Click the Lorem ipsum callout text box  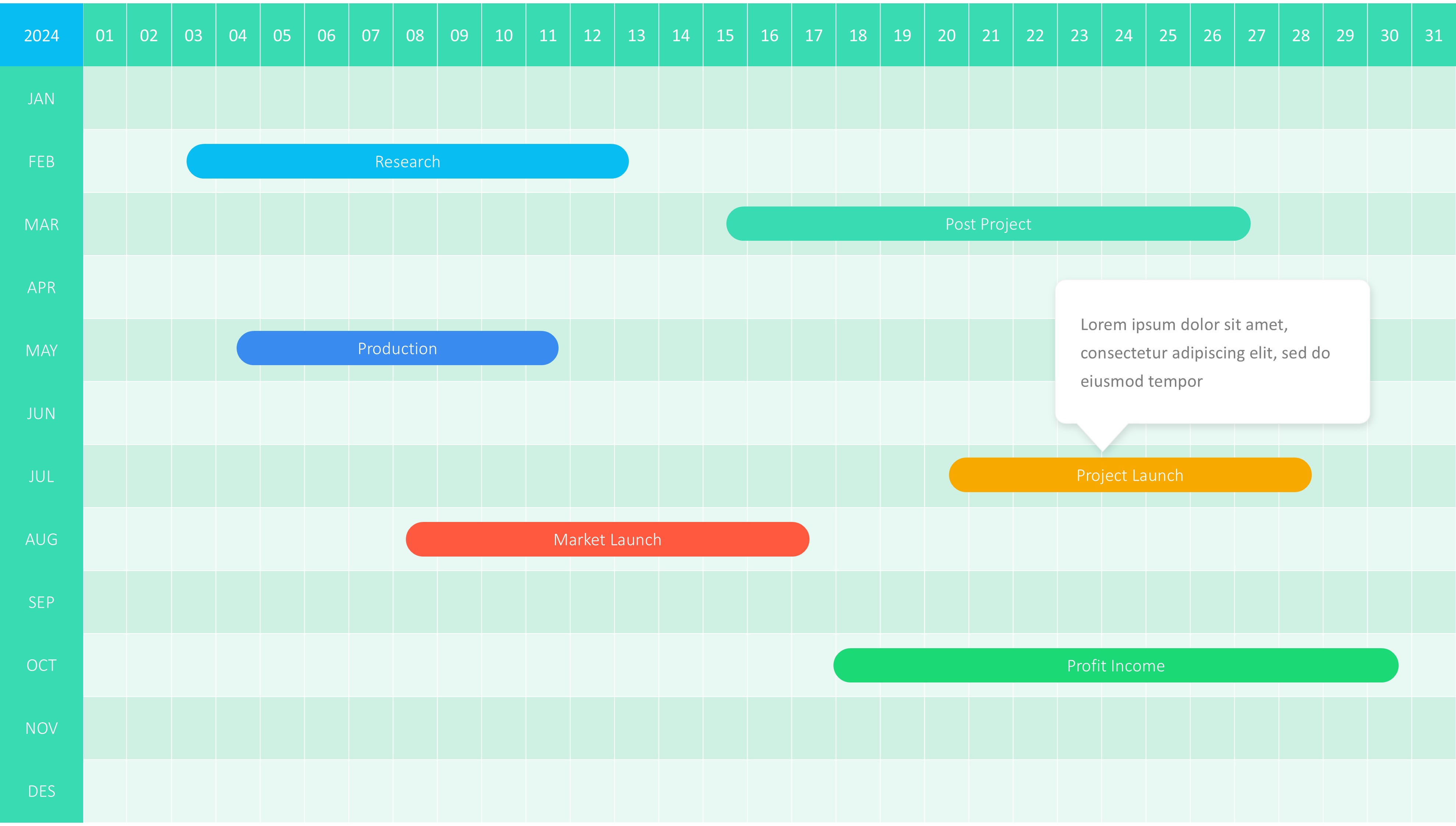pyautogui.click(x=1212, y=352)
